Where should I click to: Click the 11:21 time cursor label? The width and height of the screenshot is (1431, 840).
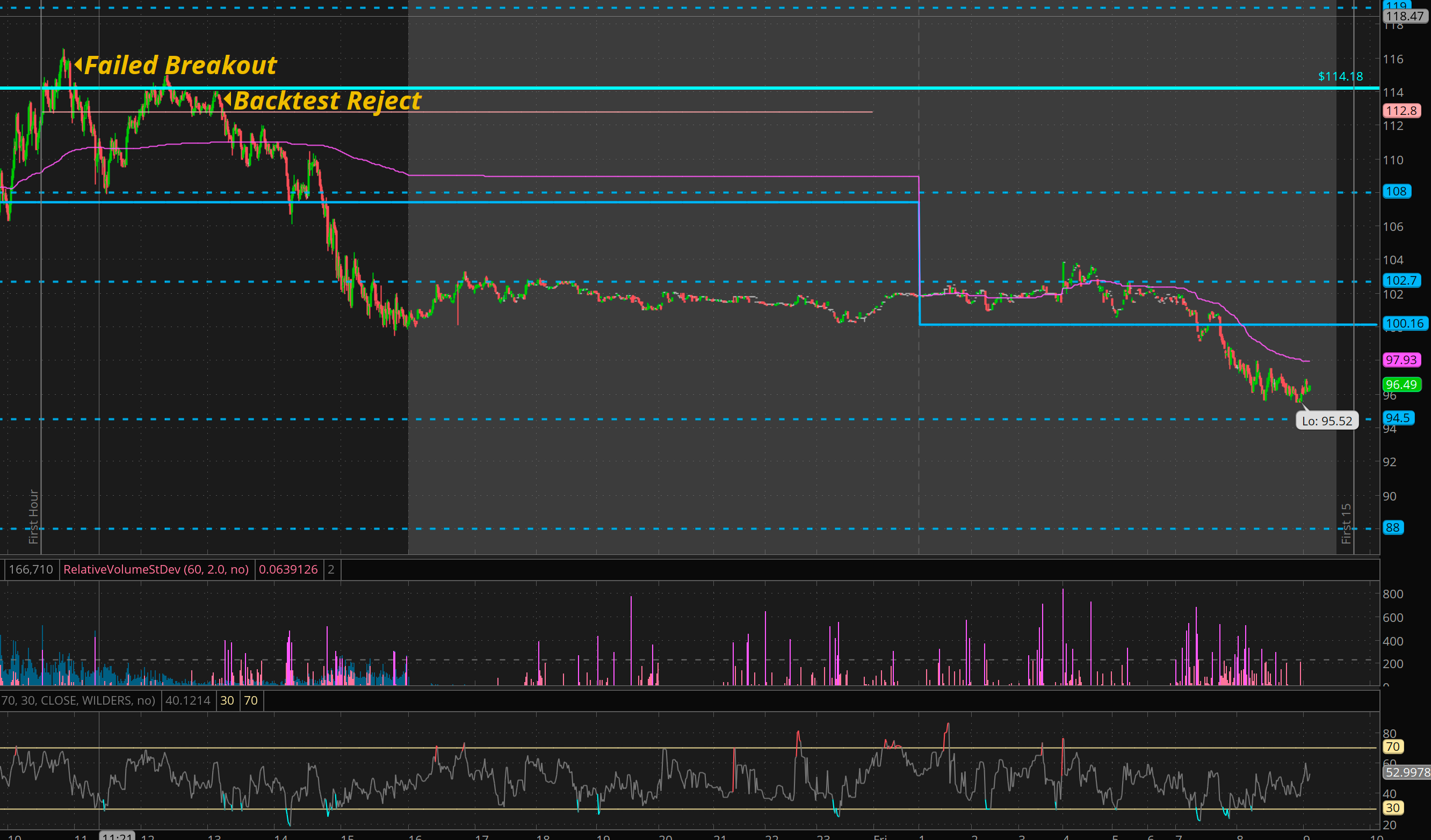point(117,836)
